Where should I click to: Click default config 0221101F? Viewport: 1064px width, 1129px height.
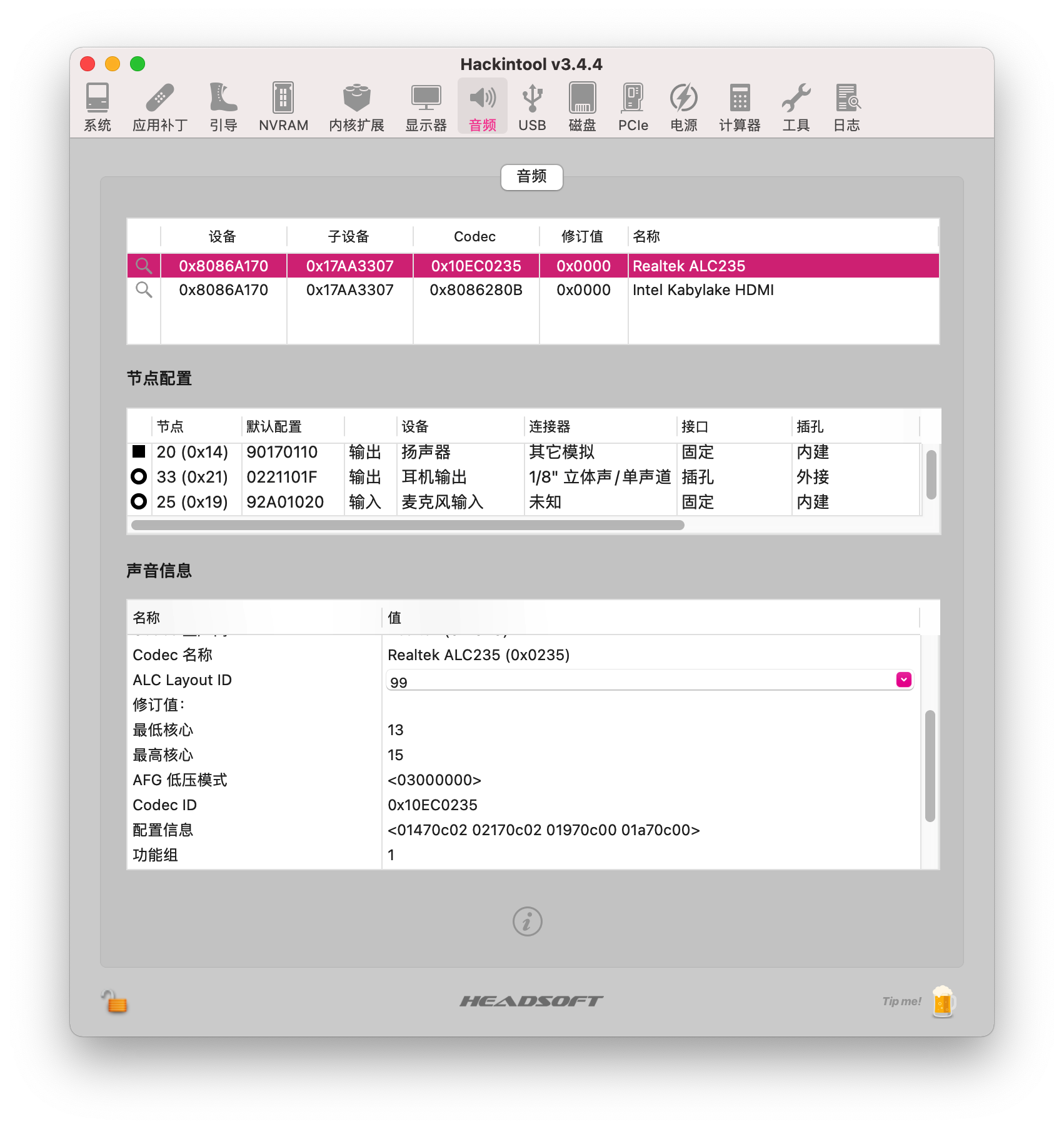point(282,476)
